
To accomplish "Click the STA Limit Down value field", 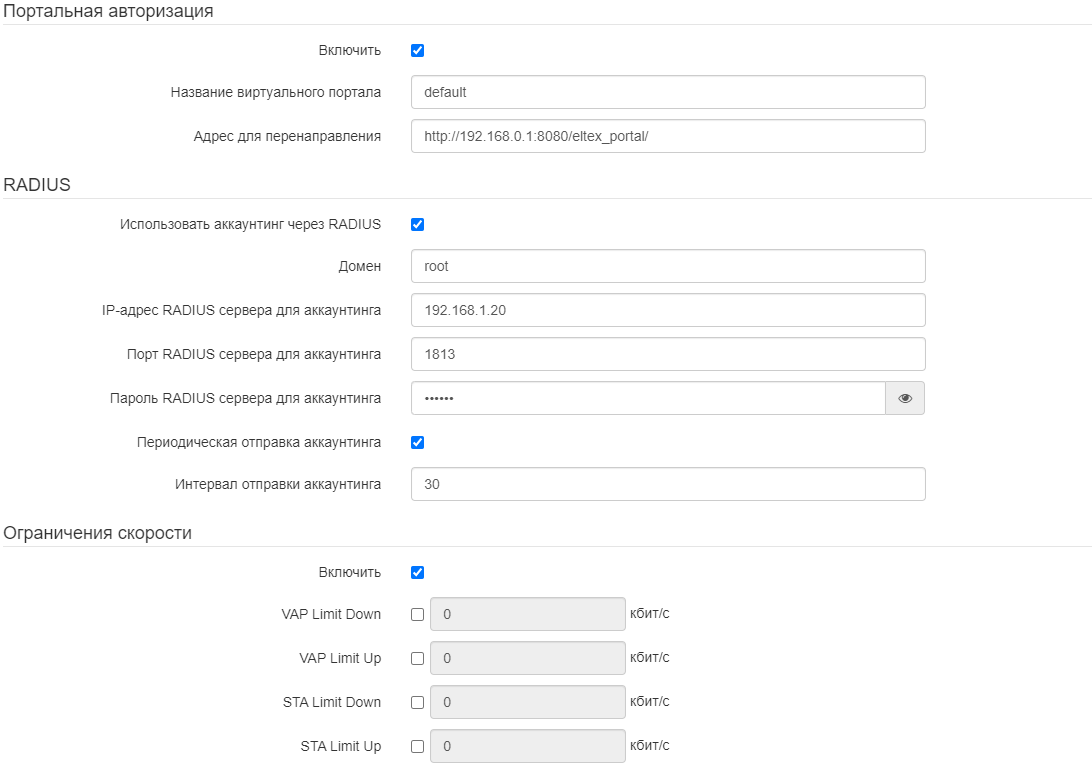I will 528,703.
